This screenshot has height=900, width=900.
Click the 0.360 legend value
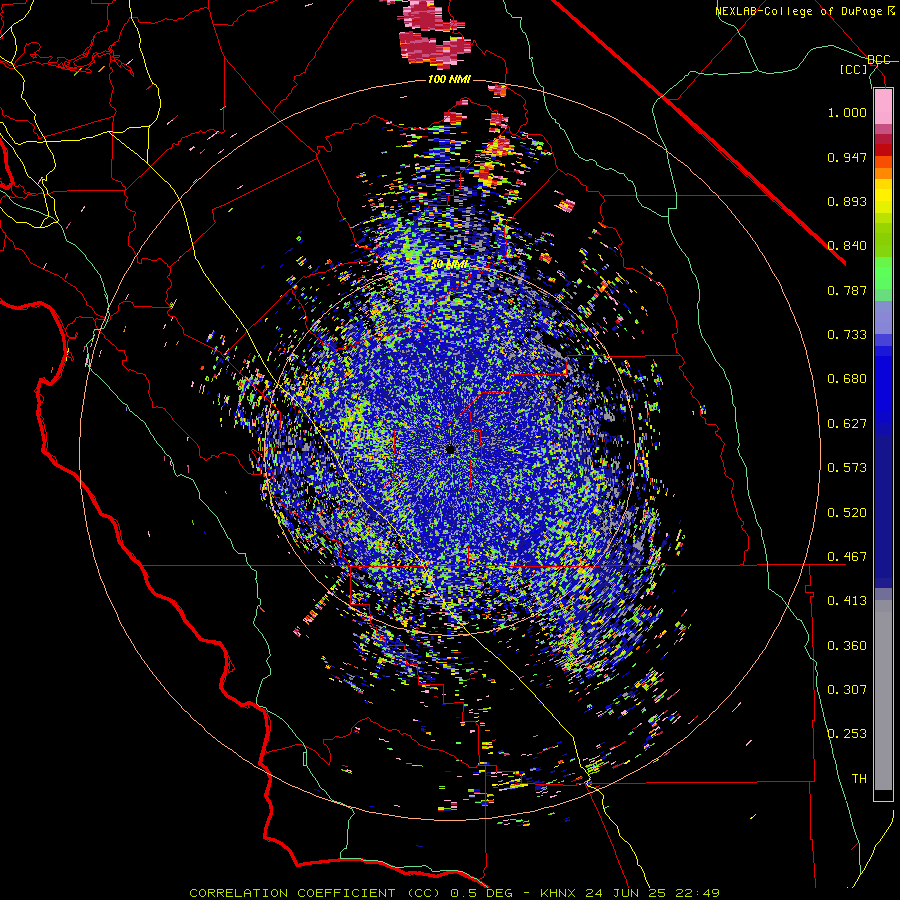(x=847, y=646)
